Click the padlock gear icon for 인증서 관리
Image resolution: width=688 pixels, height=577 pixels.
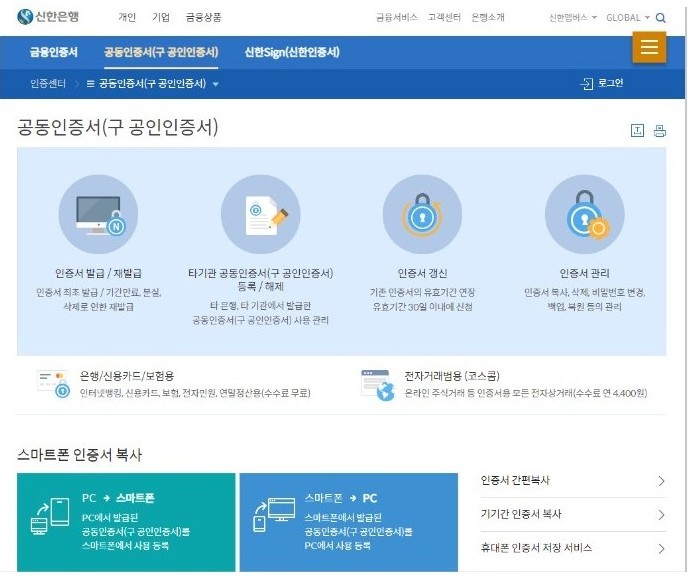pos(584,214)
